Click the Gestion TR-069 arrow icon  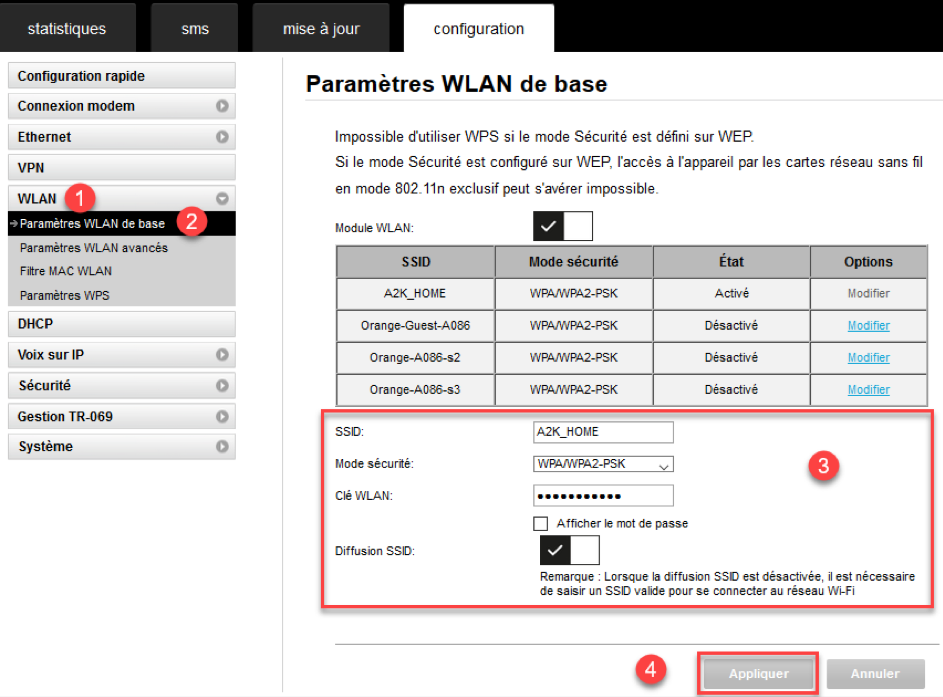(222, 417)
